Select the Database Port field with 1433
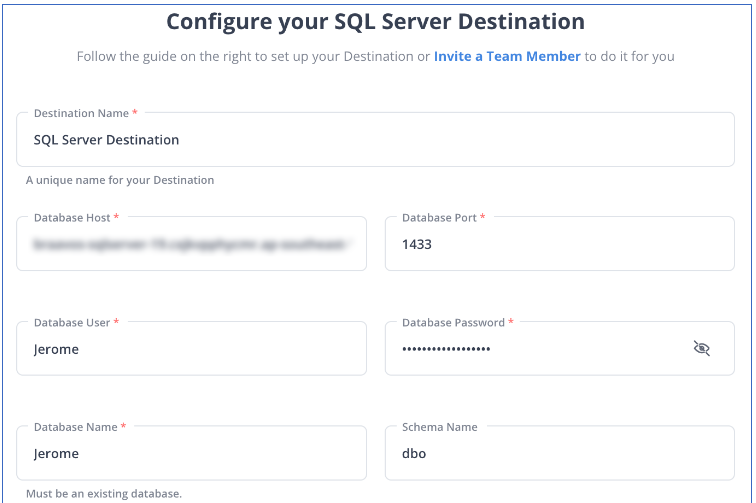756x503 pixels. [560, 244]
